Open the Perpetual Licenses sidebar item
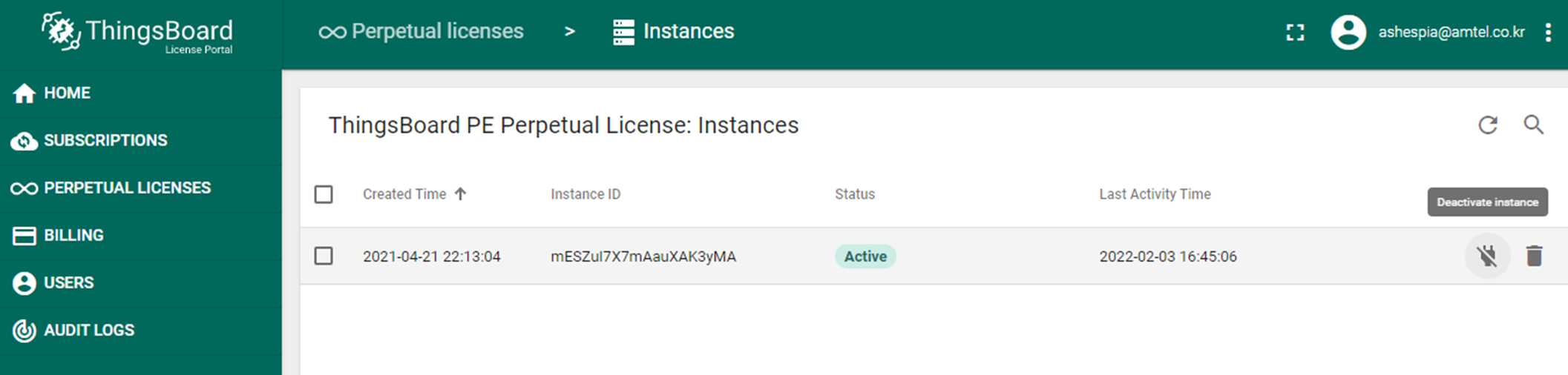This screenshot has width=1568, height=375. (x=141, y=188)
